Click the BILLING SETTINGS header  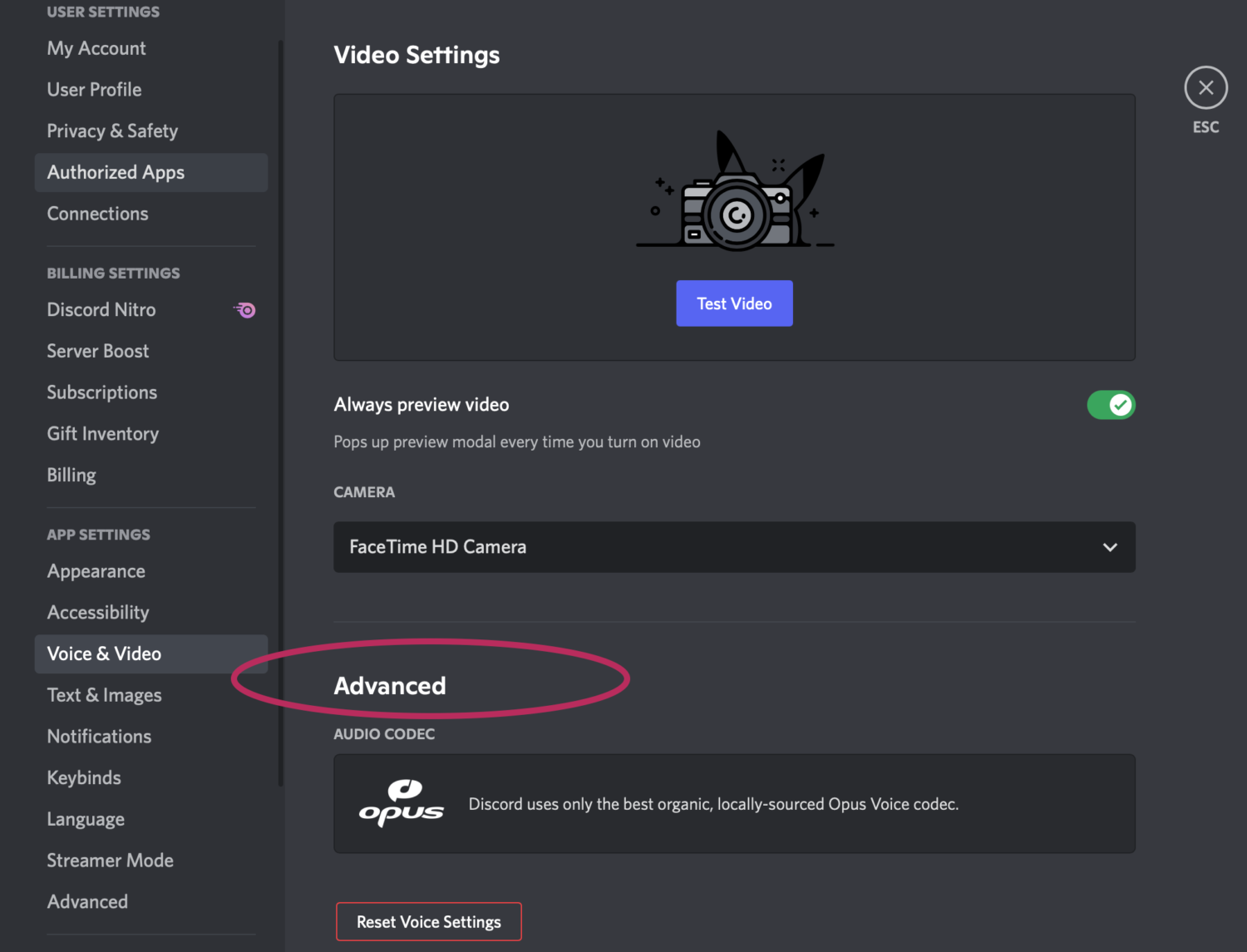click(113, 274)
